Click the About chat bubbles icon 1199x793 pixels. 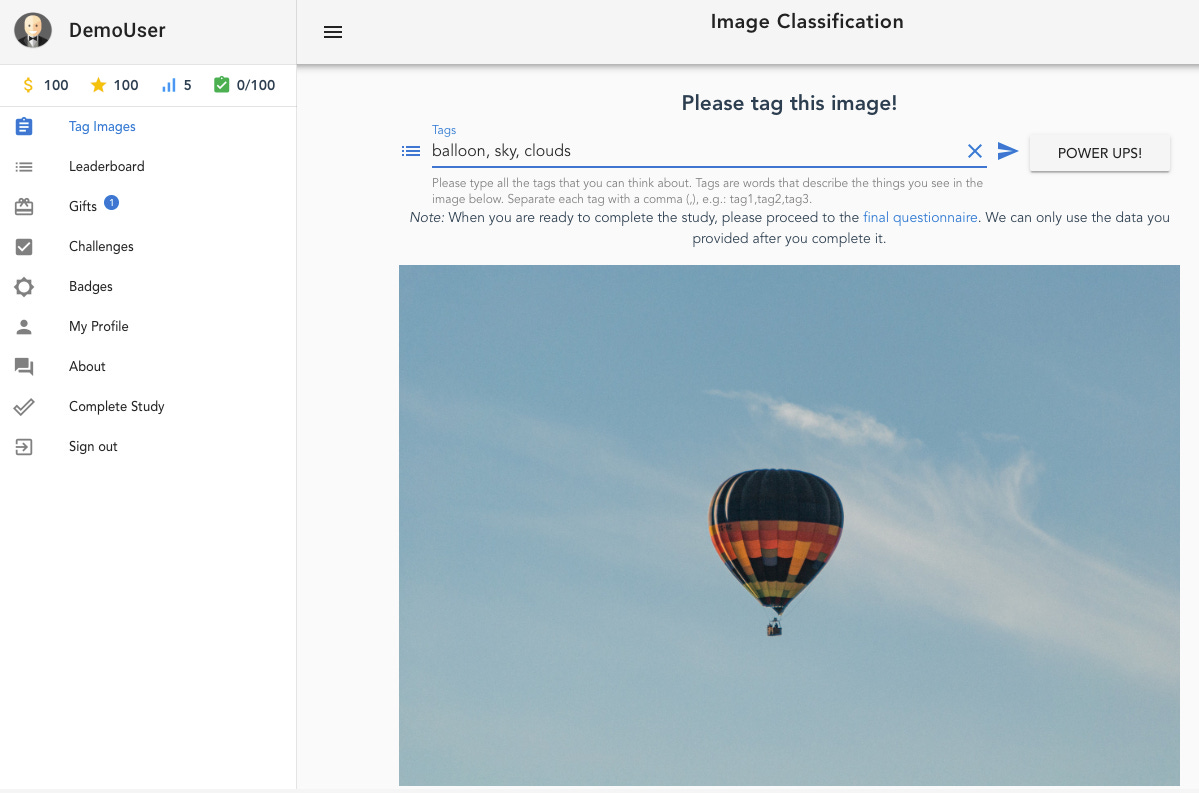[24, 367]
